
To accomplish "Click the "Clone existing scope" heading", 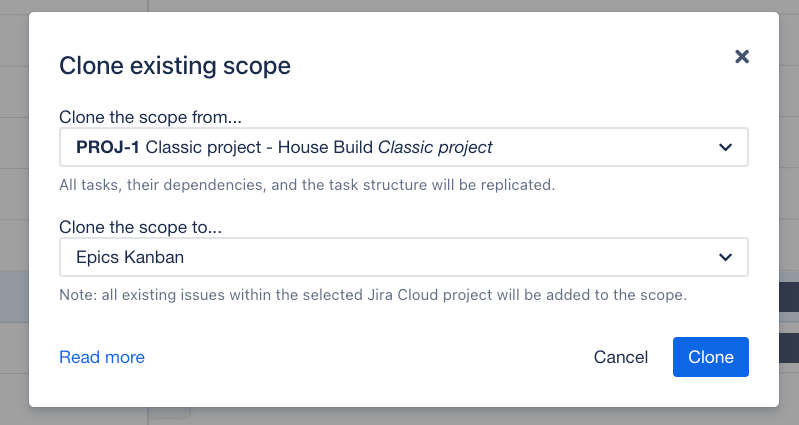I will tap(175, 67).
